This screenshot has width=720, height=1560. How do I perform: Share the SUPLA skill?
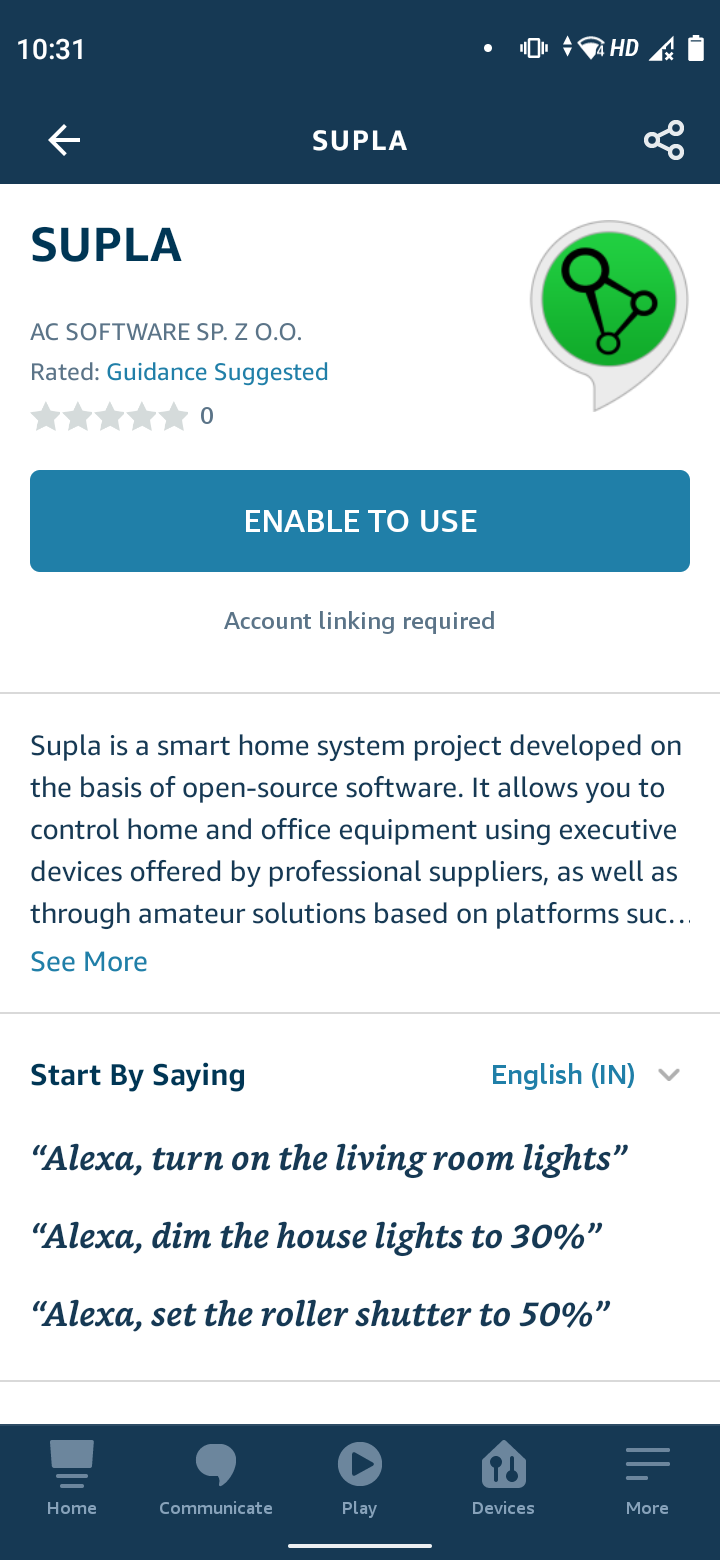coord(663,139)
